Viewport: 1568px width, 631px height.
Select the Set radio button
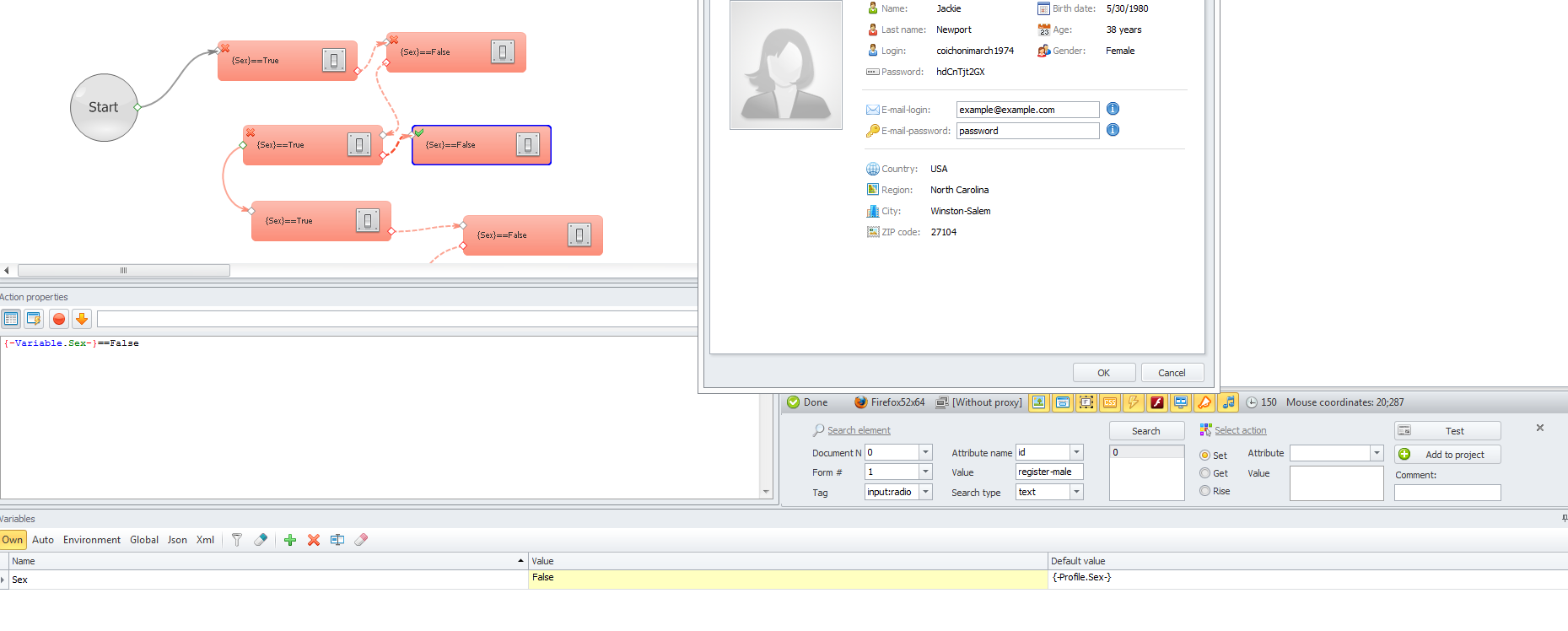(x=1204, y=456)
